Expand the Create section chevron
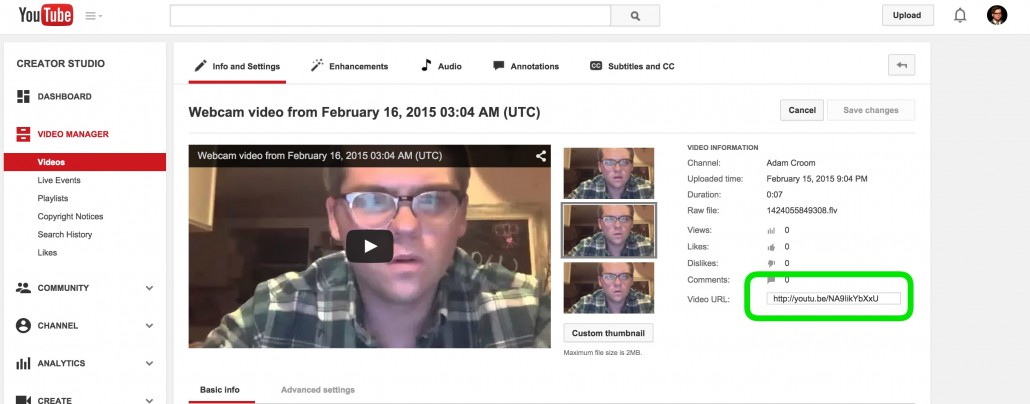 tap(149, 400)
